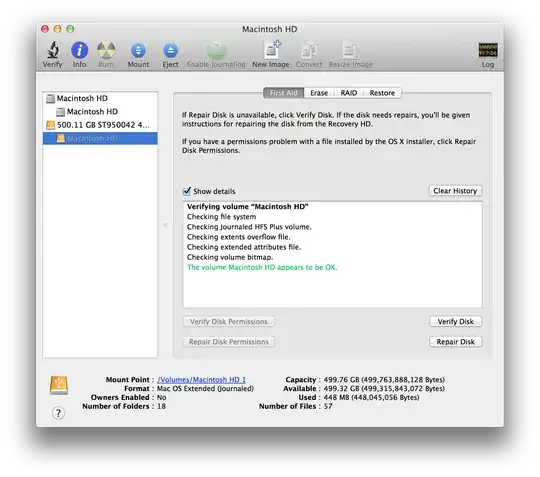Open the Restore tab

[382, 93]
